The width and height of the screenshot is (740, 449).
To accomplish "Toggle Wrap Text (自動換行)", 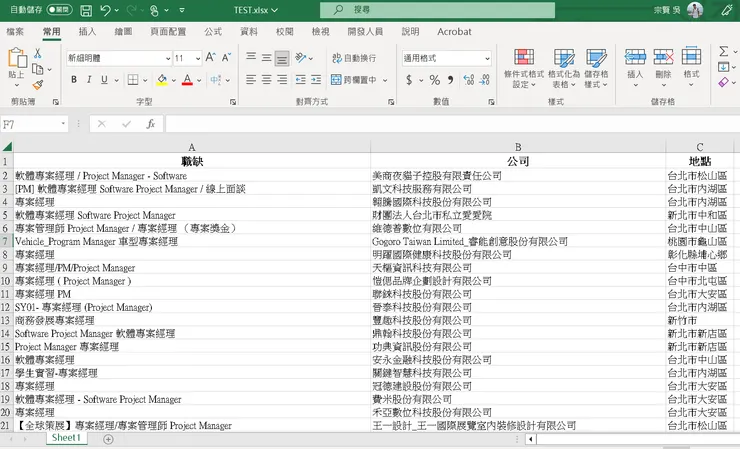I will (354, 58).
